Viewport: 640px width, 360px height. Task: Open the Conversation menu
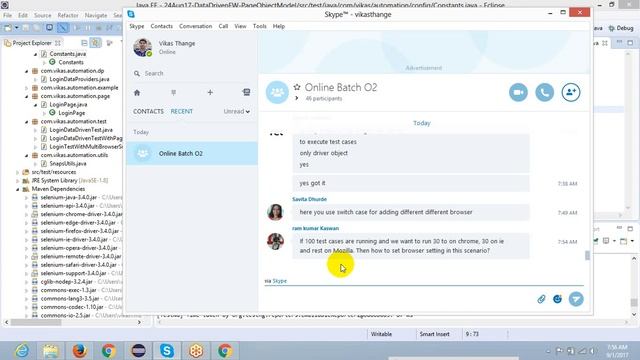[x=196, y=26]
